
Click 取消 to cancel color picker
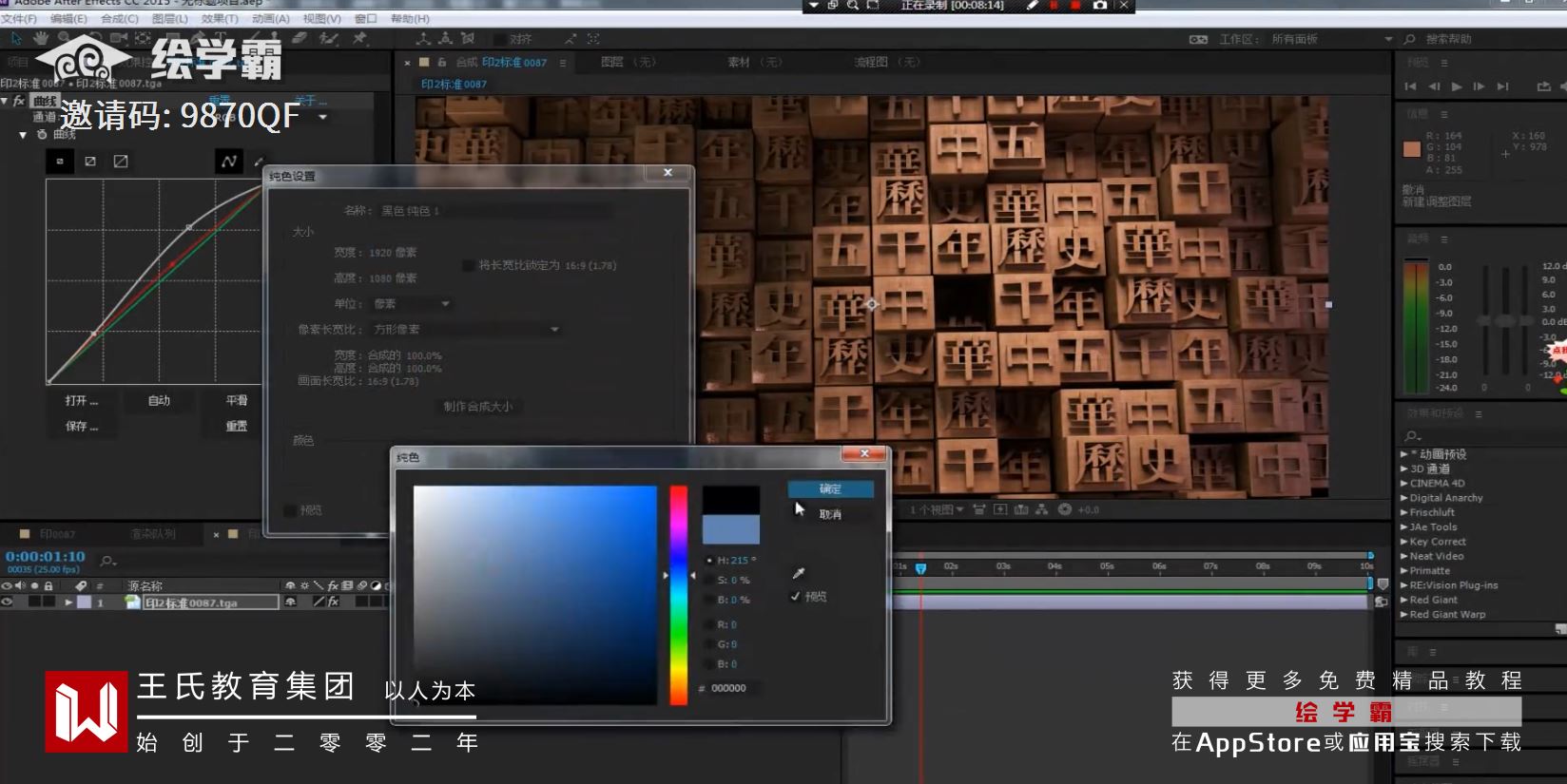point(830,514)
